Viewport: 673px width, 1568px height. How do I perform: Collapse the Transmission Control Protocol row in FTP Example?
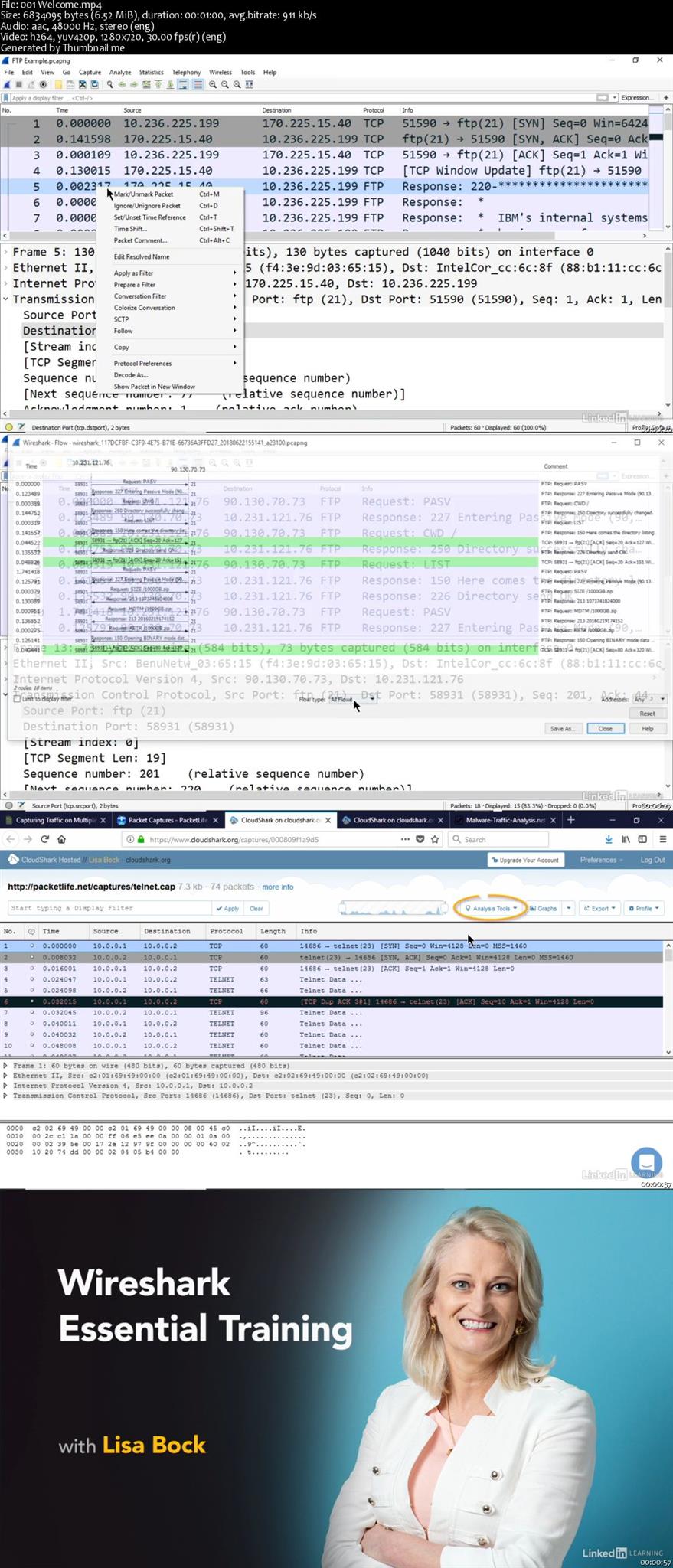[x=6, y=299]
